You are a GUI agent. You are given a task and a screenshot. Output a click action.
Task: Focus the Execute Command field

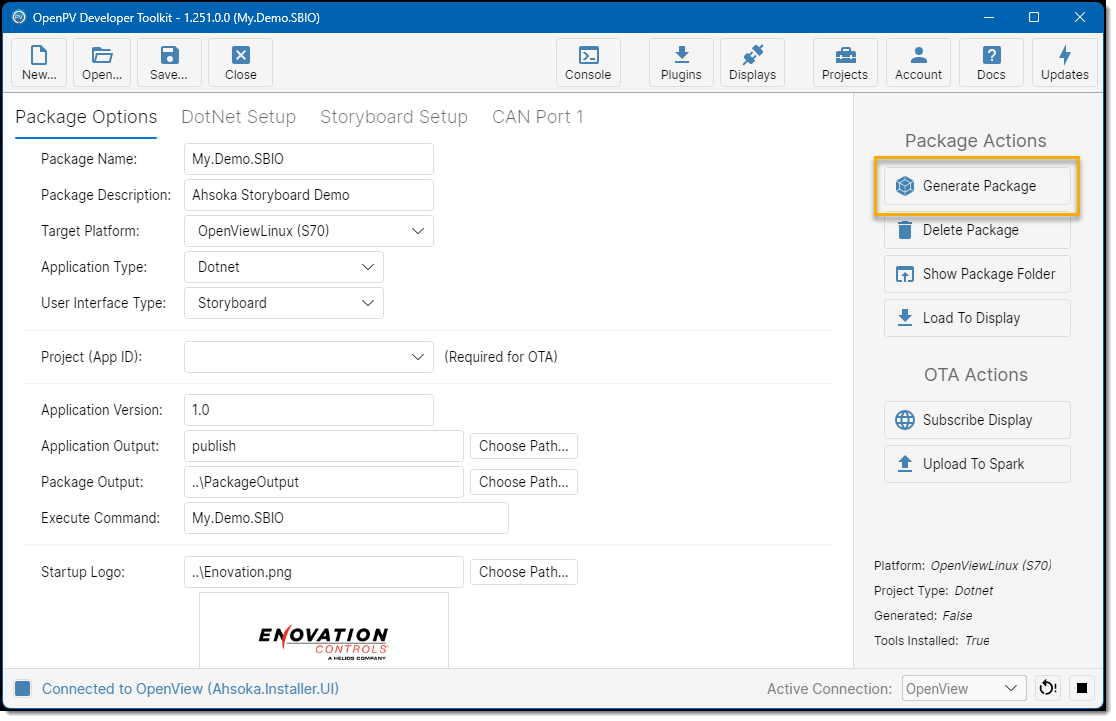(346, 518)
